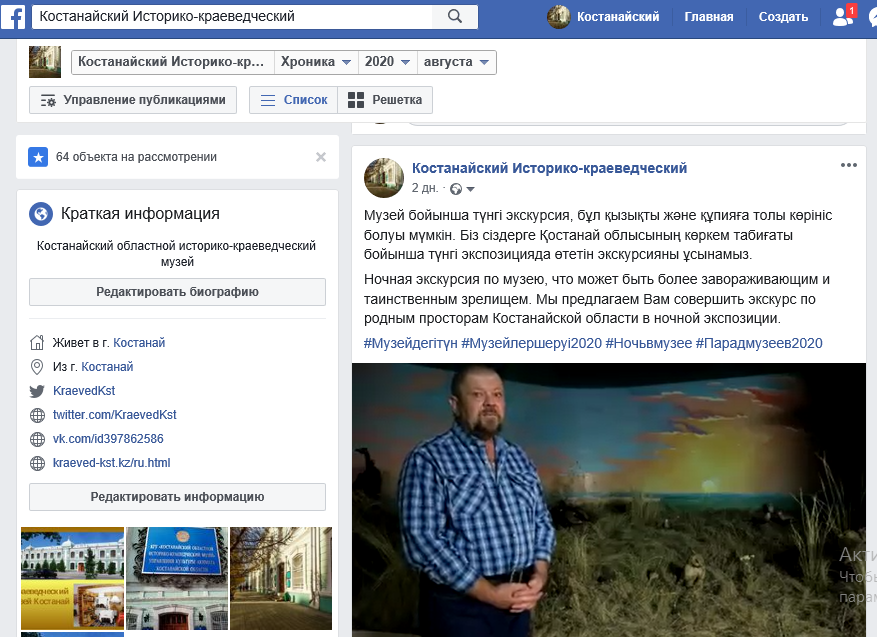Click the search magnifier button
Screen dimensions: 877x637
(x=455, y=17)
